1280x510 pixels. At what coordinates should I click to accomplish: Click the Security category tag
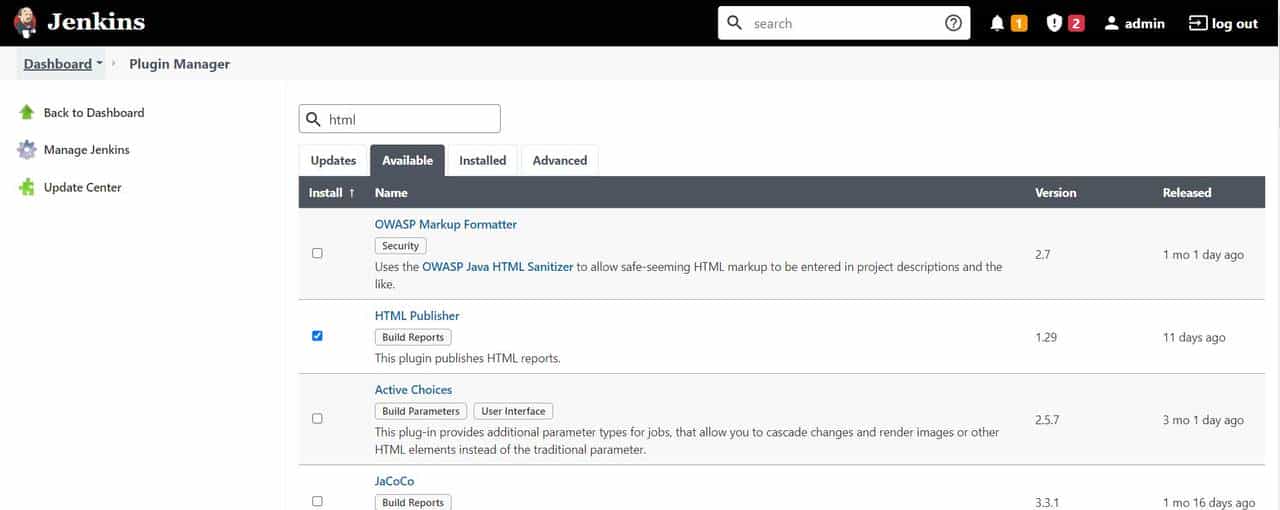(400, 246)
